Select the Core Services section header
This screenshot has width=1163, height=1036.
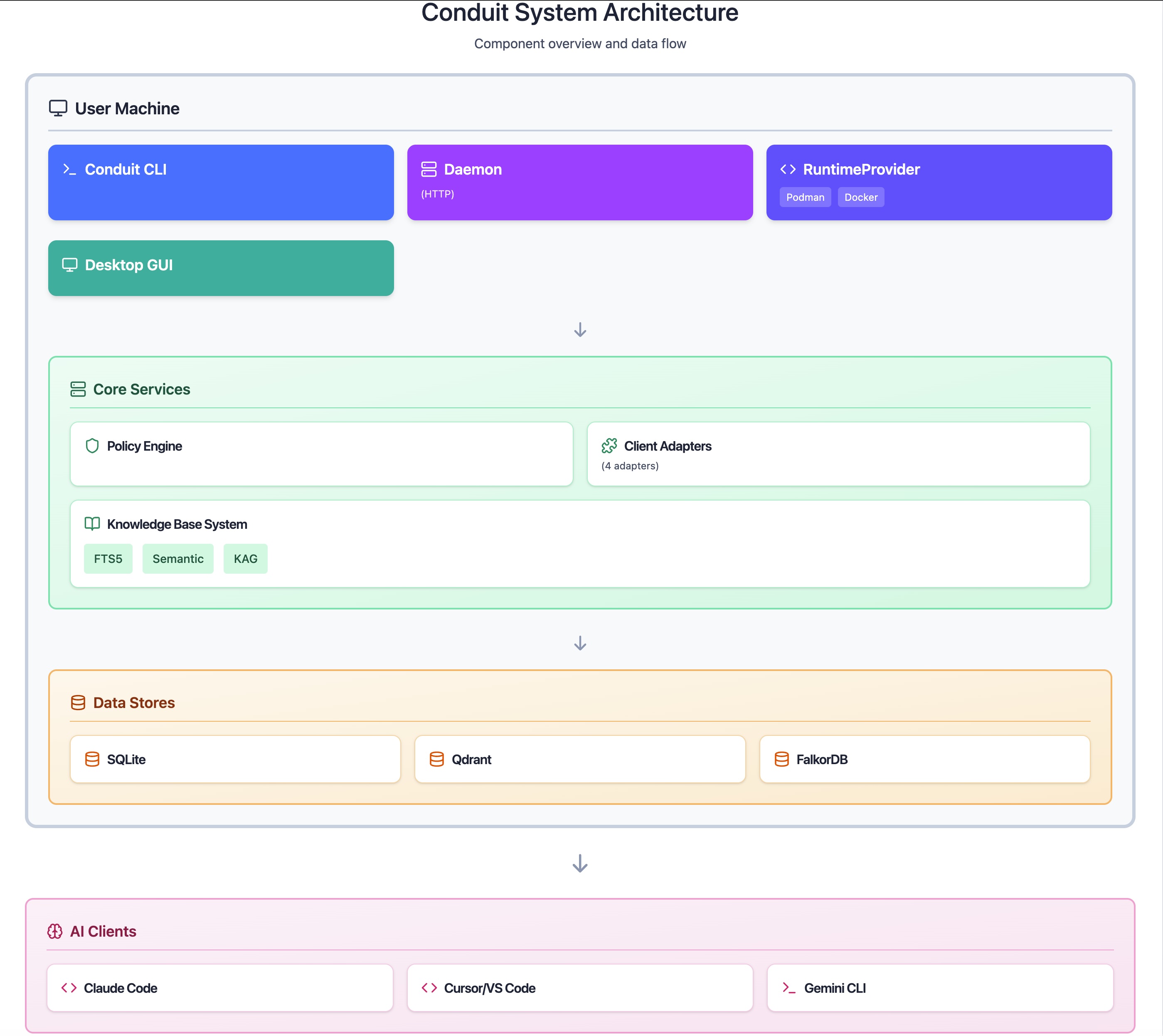tap(142, 390)
